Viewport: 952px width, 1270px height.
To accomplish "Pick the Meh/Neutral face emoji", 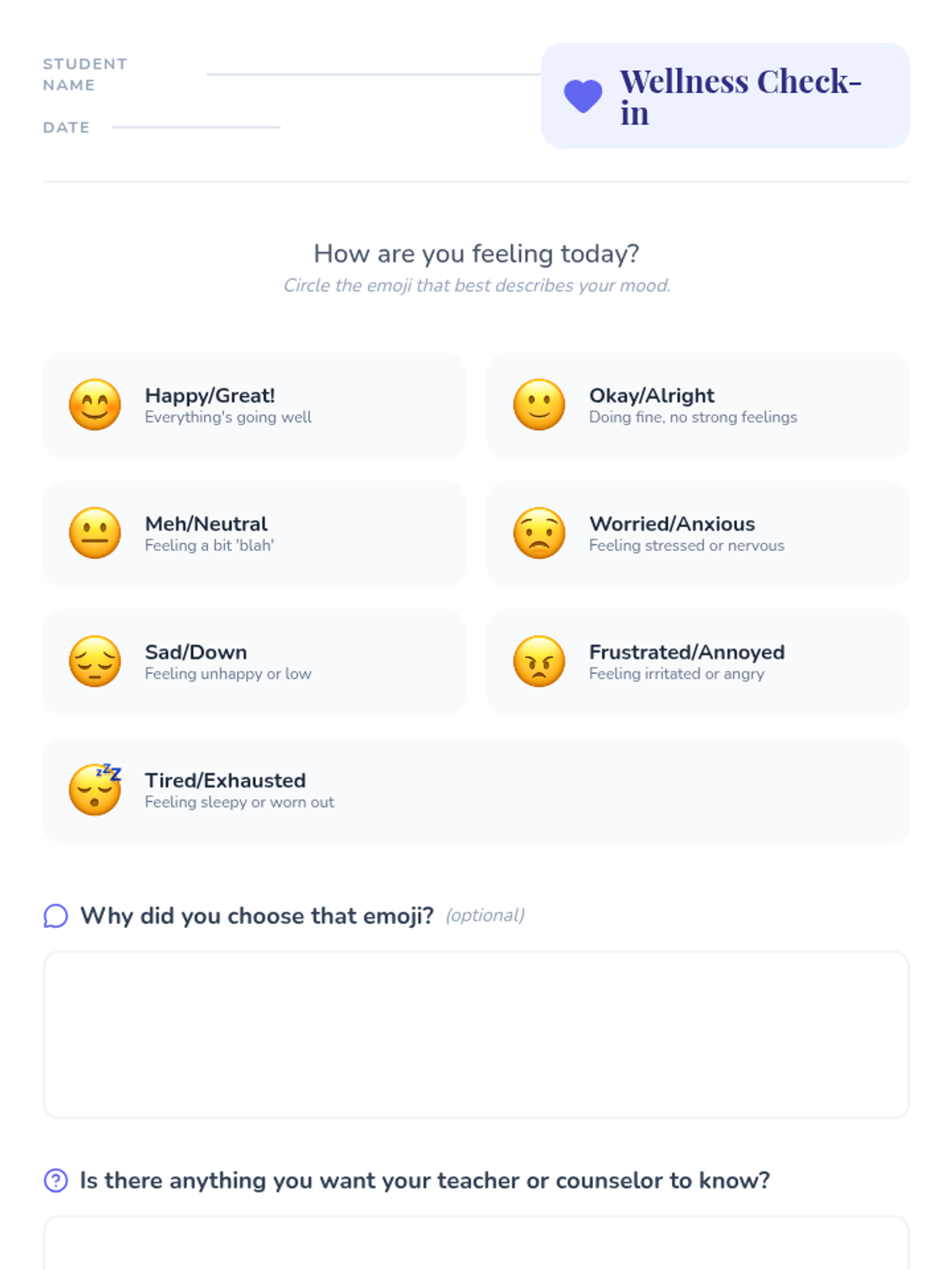I will [x=95, y=533].
